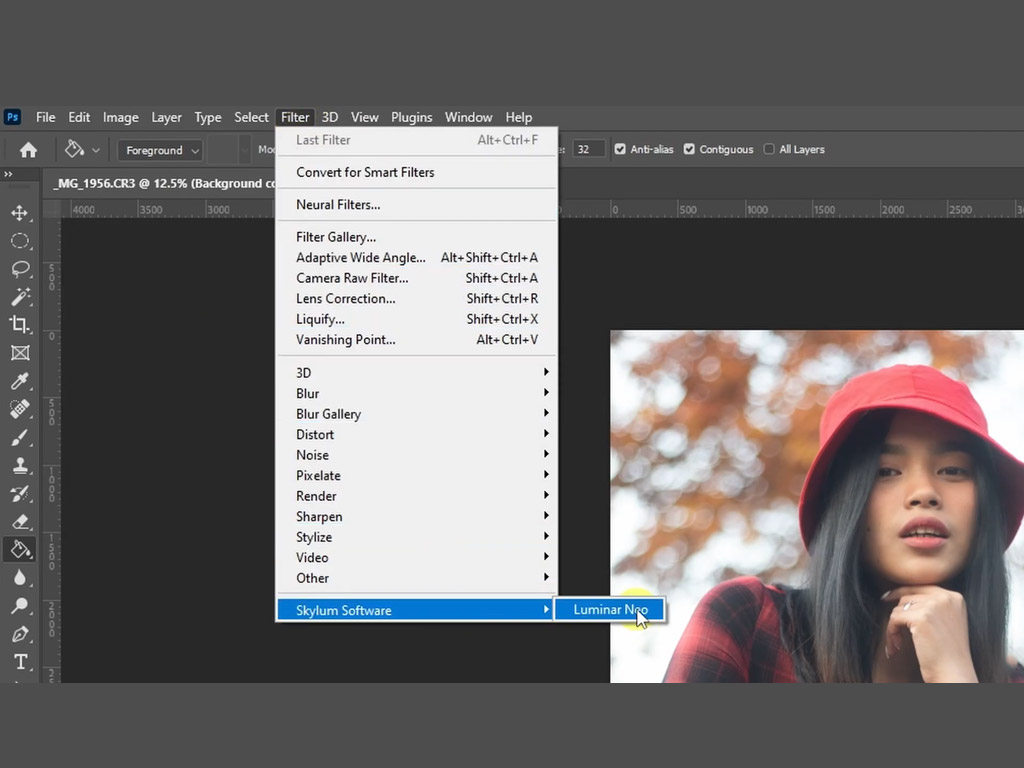Select the Move tool
The height and width of the screenshot is (768, 1024).
(x=20, y=213)
